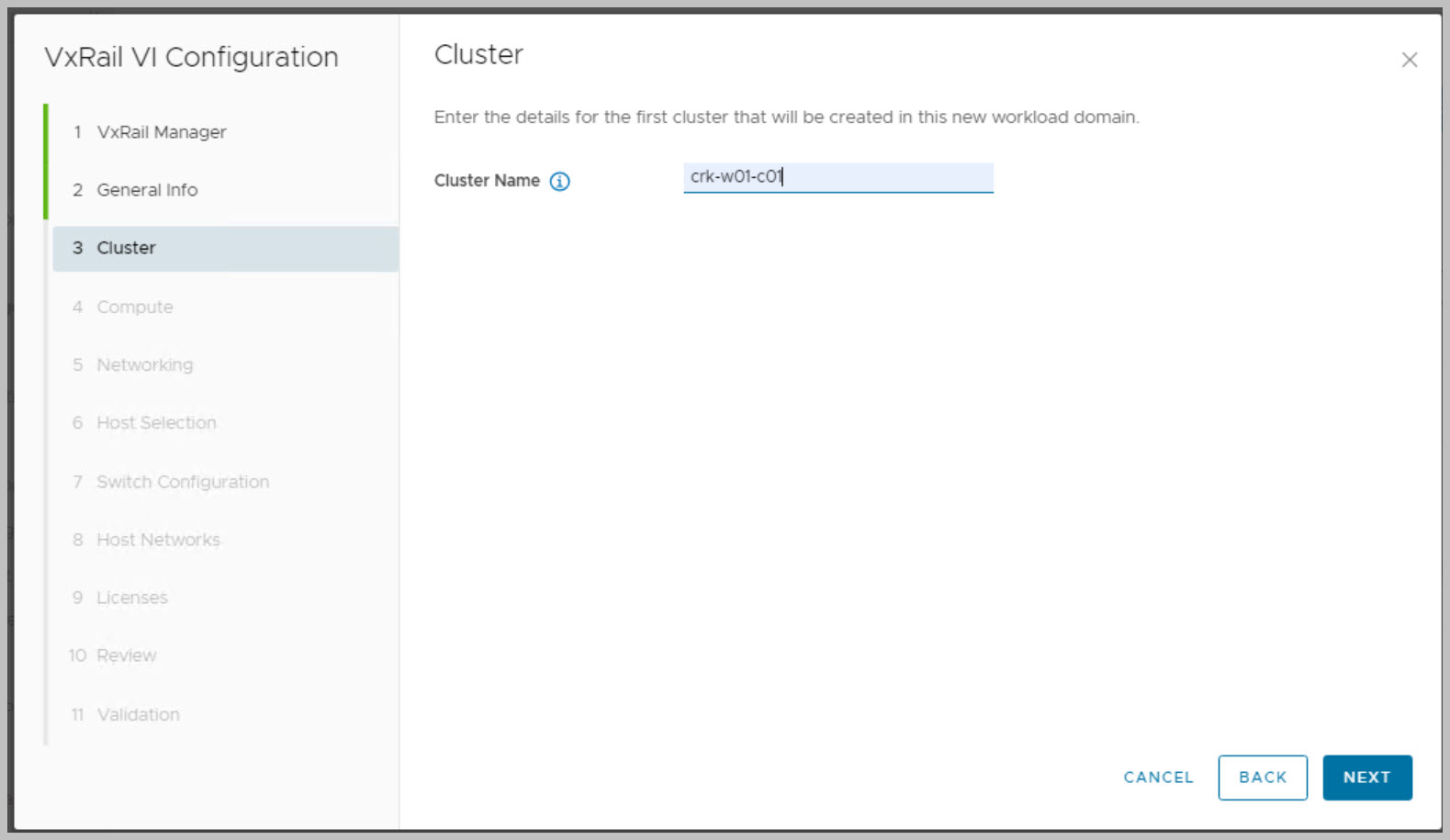1450x840 pixels.
Task: Click the Cluster page heading
Action: 478,55
